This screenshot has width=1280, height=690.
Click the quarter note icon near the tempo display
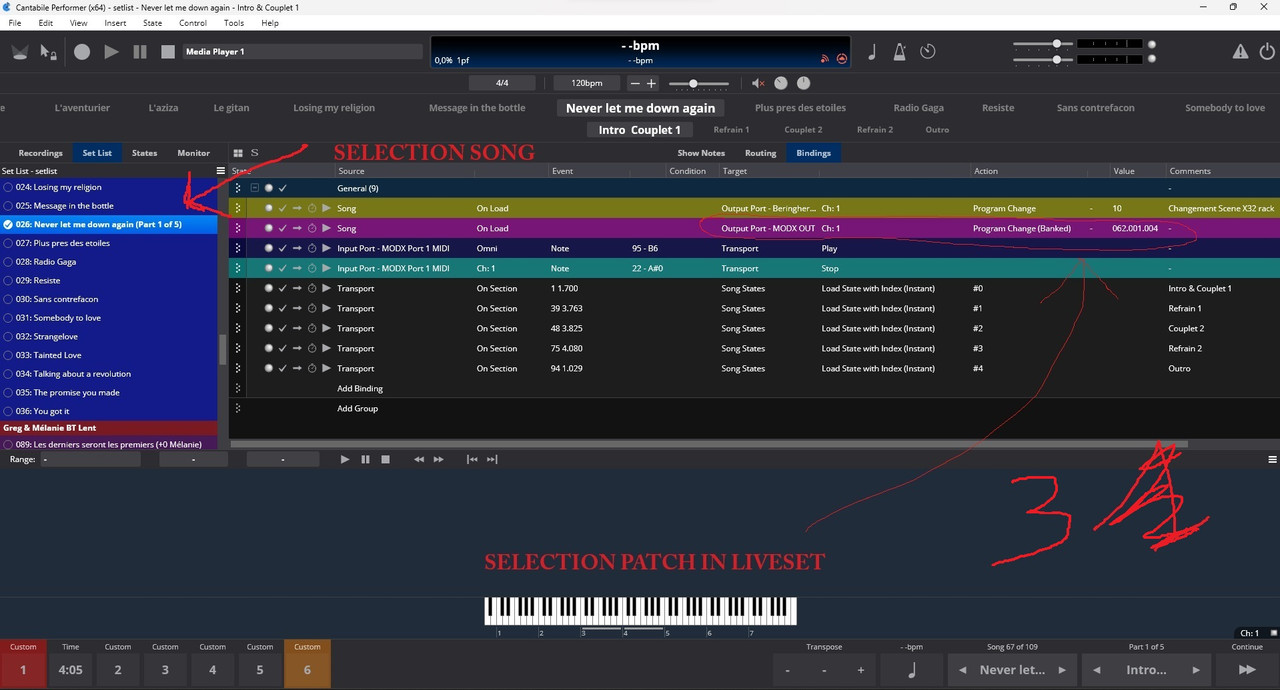[872, 52]
